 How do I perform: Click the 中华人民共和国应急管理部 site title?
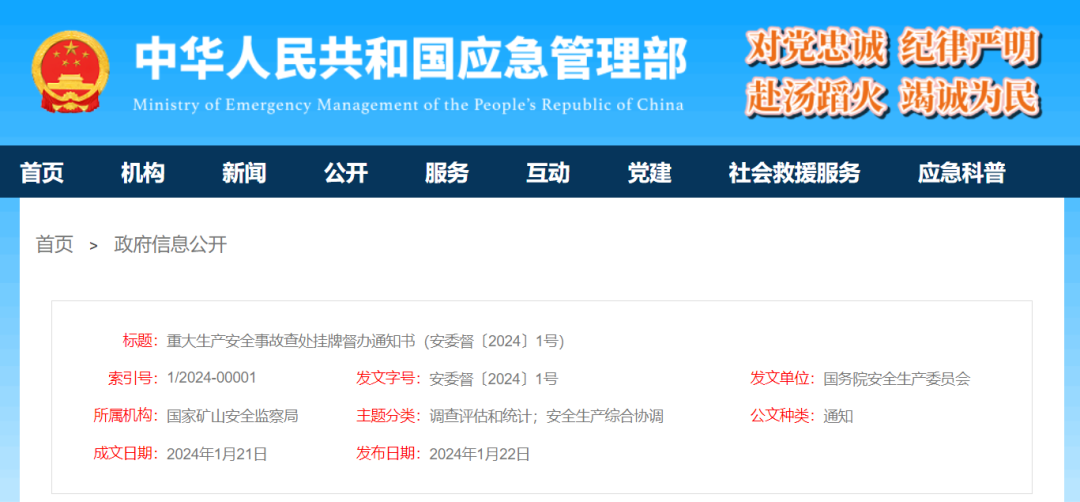pyautogui.click(x=411, y=59)
